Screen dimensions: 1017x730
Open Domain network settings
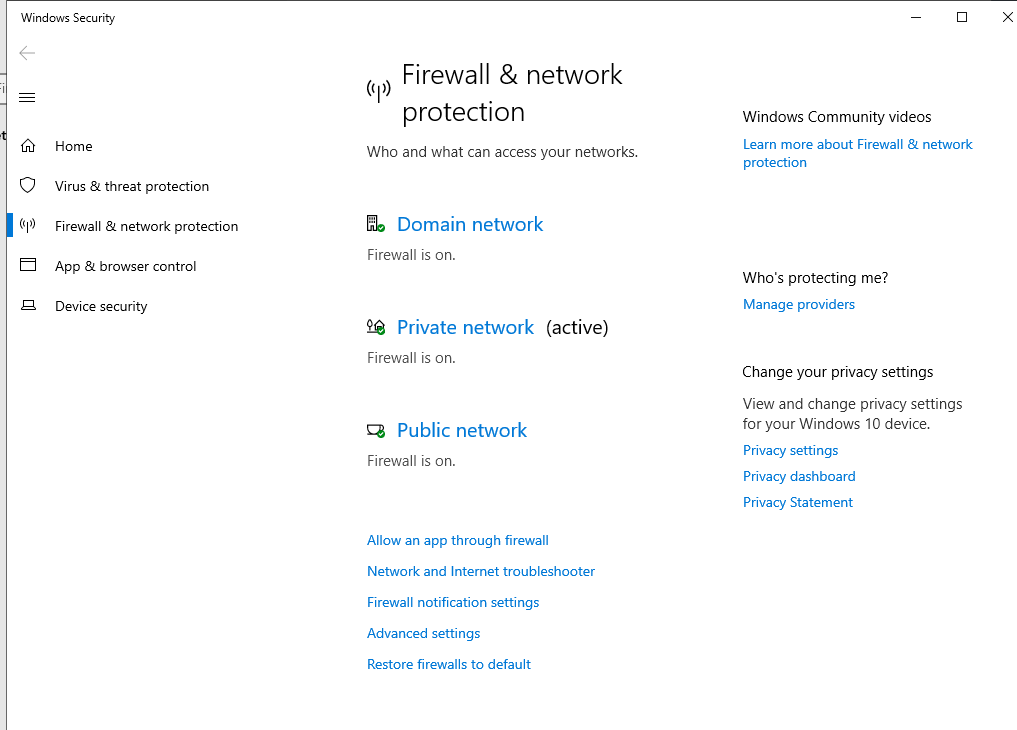point(470,224)
